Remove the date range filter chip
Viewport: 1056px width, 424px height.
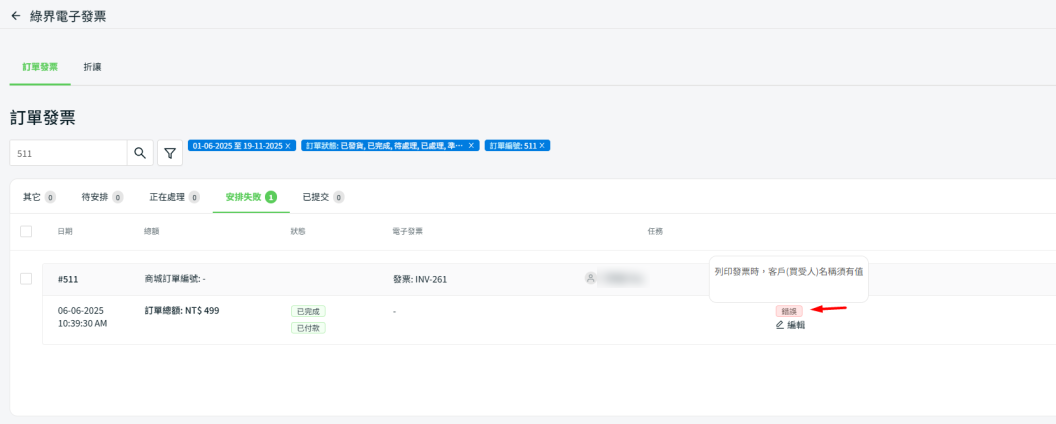288,146
